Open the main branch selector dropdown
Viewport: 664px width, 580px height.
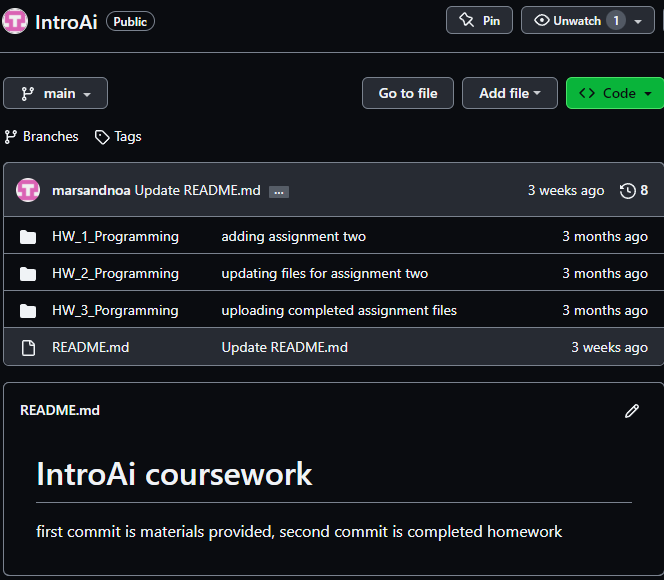56,93
